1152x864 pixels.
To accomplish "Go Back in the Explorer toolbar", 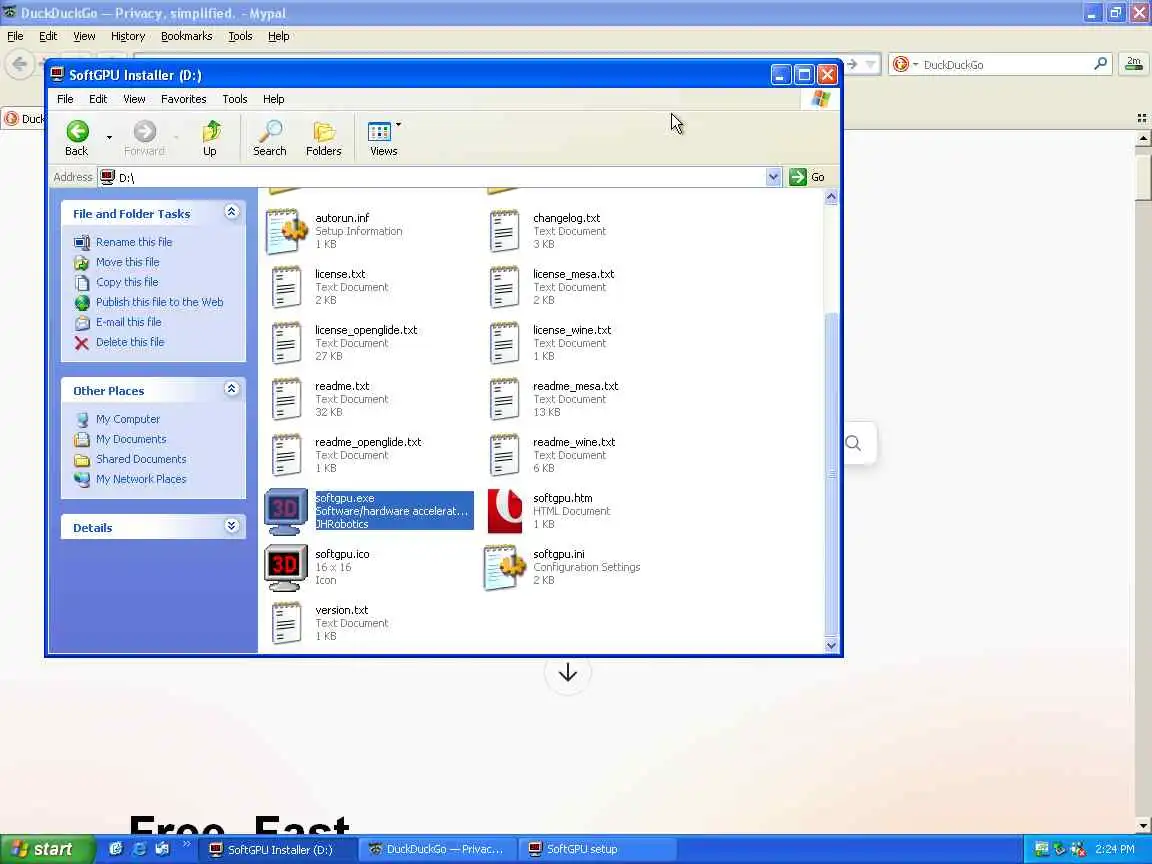I will point(76,138).
